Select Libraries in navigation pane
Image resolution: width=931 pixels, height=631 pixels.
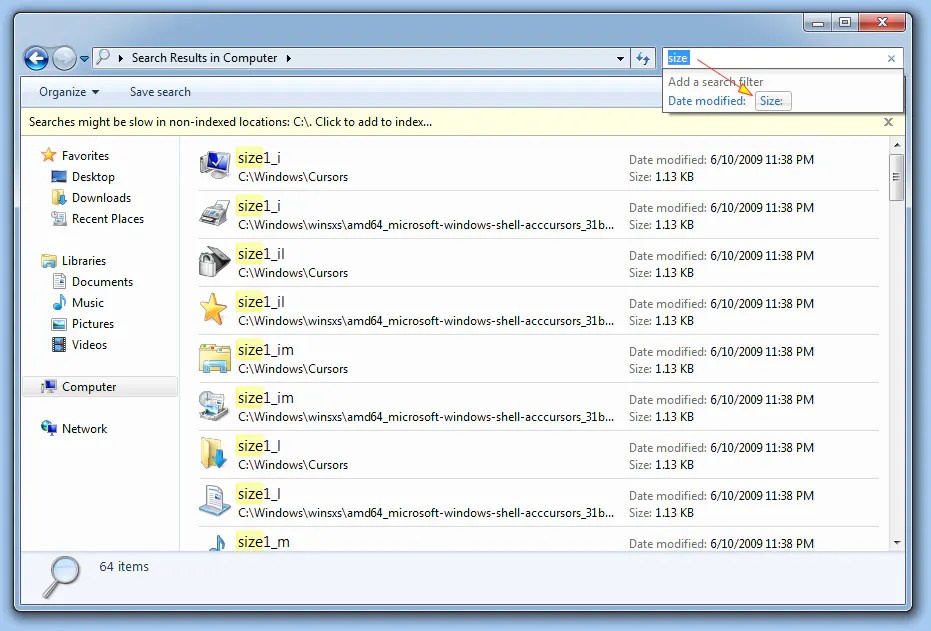pos(84,261)
